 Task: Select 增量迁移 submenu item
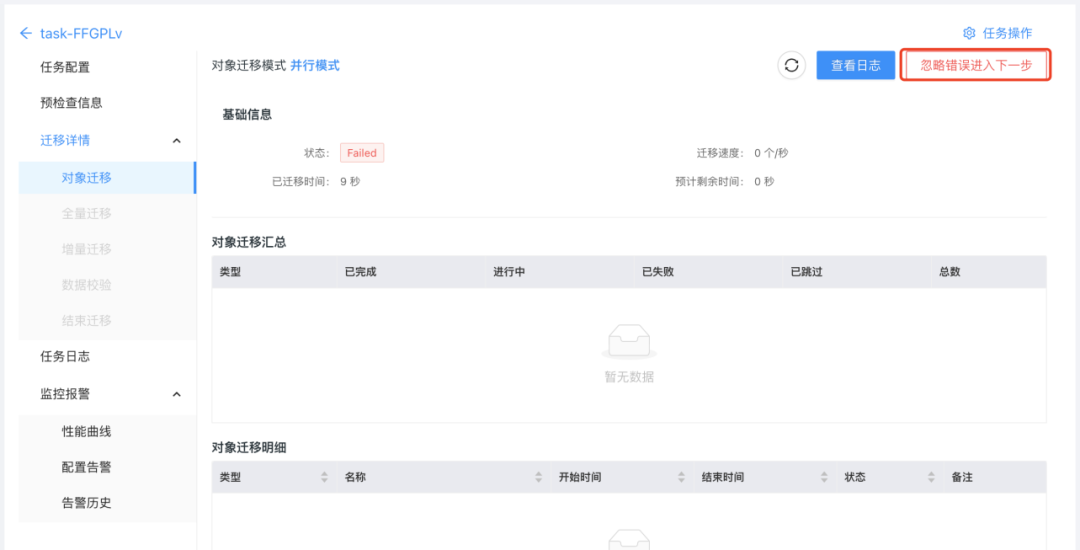click(87, 249)
